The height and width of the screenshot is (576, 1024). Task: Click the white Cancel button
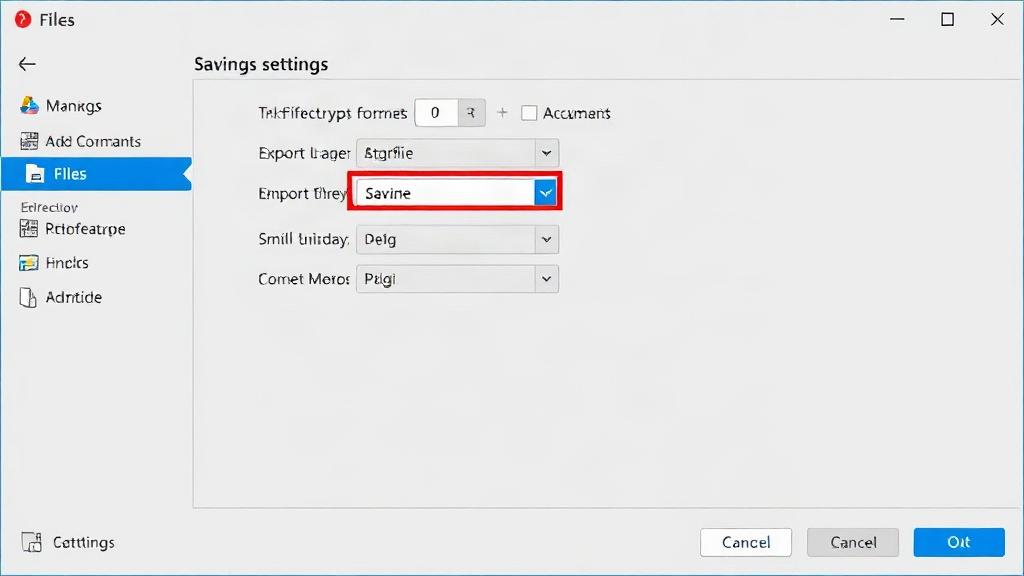pyautogui.click(x=746, y=542)
